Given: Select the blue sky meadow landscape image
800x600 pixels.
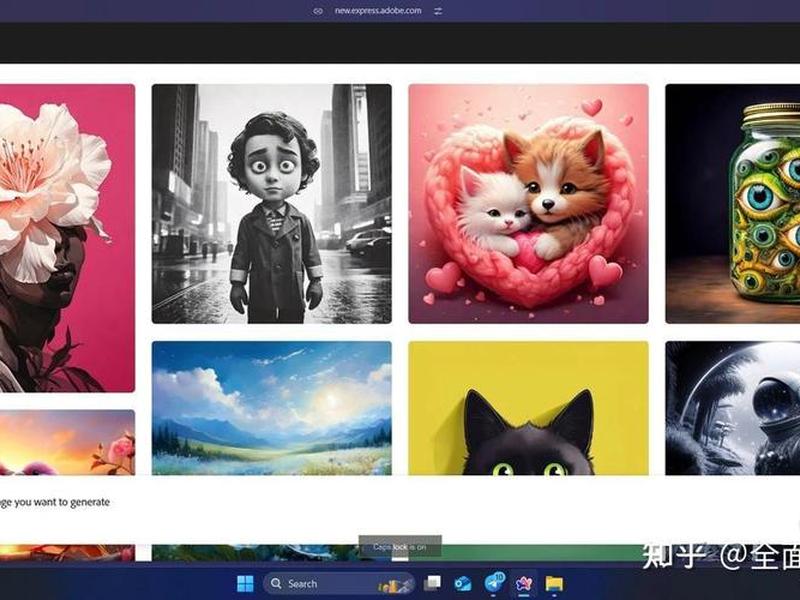Looking at the screenshot, I should pos(272,408).
